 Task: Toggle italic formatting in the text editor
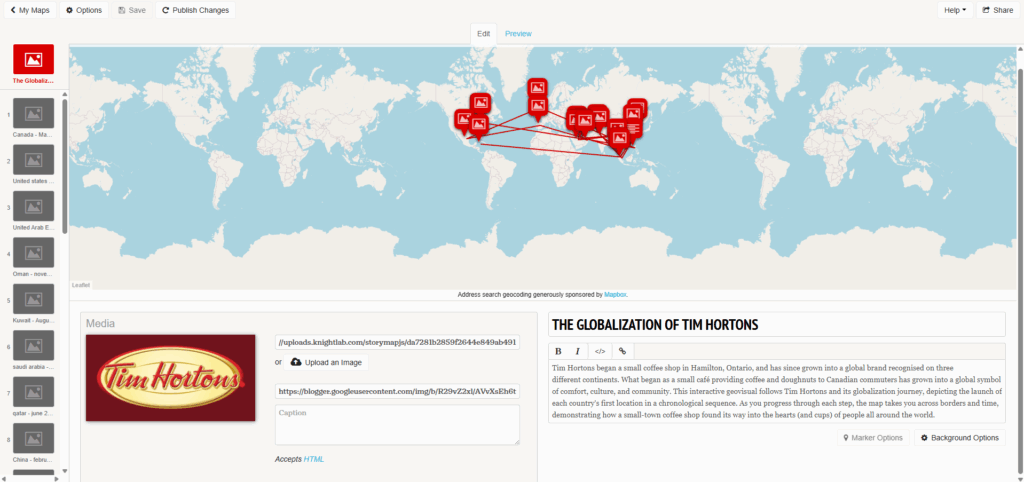click(x=577, y=351)
